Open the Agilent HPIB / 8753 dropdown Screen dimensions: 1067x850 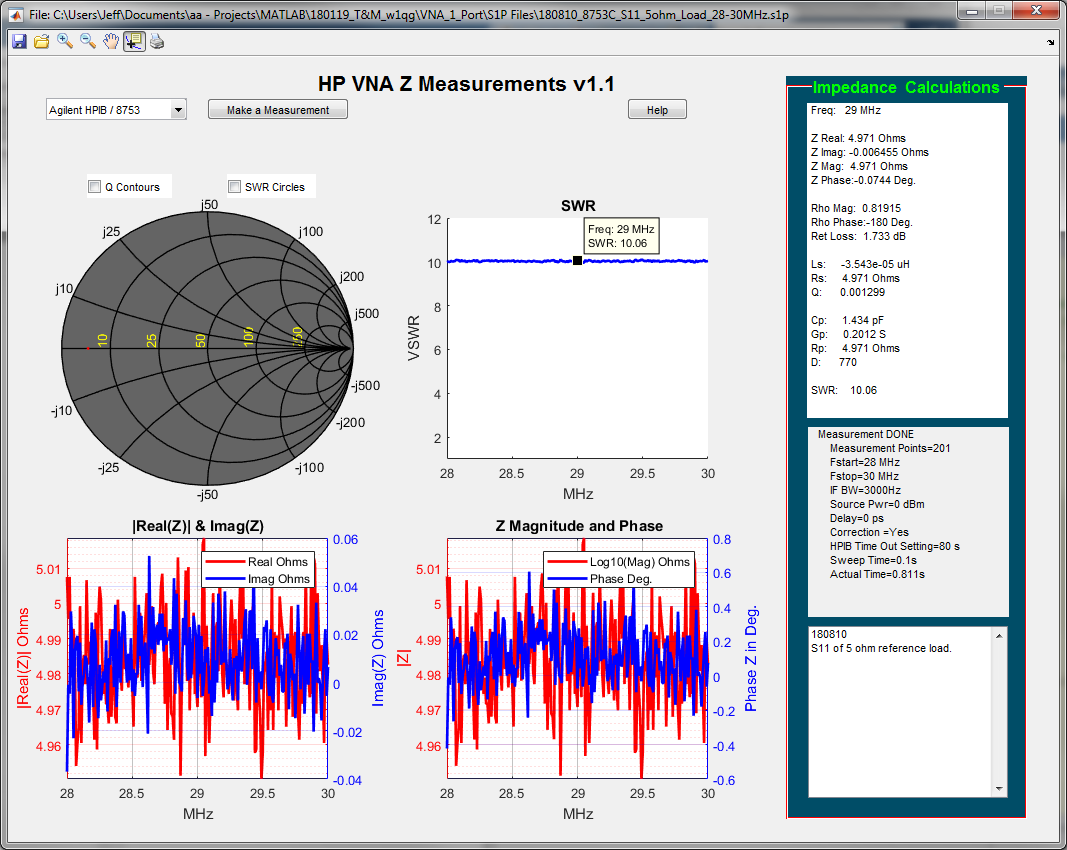pos(116,110)
